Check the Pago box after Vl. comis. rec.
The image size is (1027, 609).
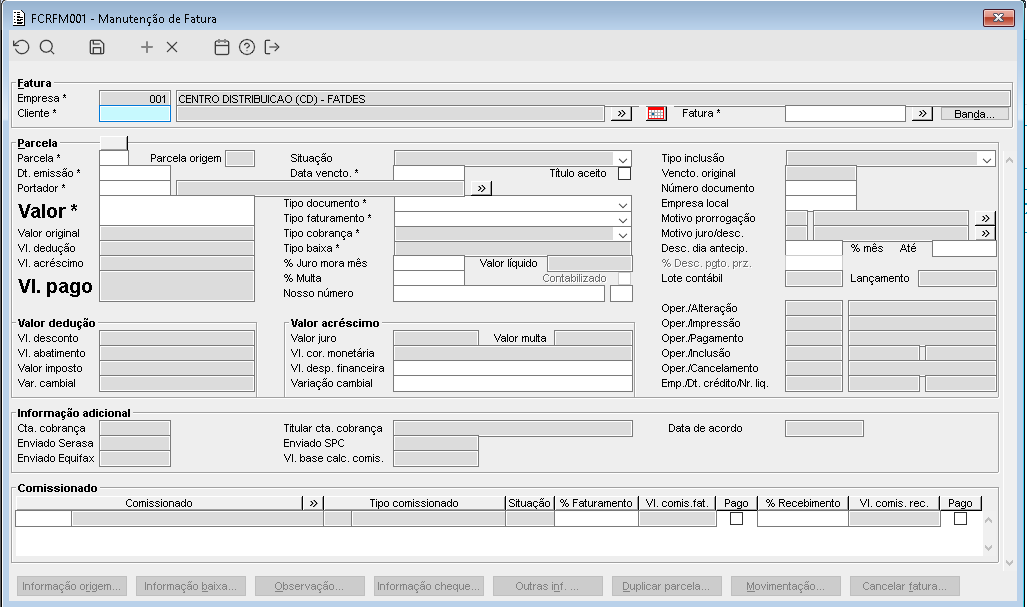pos(960,519)
